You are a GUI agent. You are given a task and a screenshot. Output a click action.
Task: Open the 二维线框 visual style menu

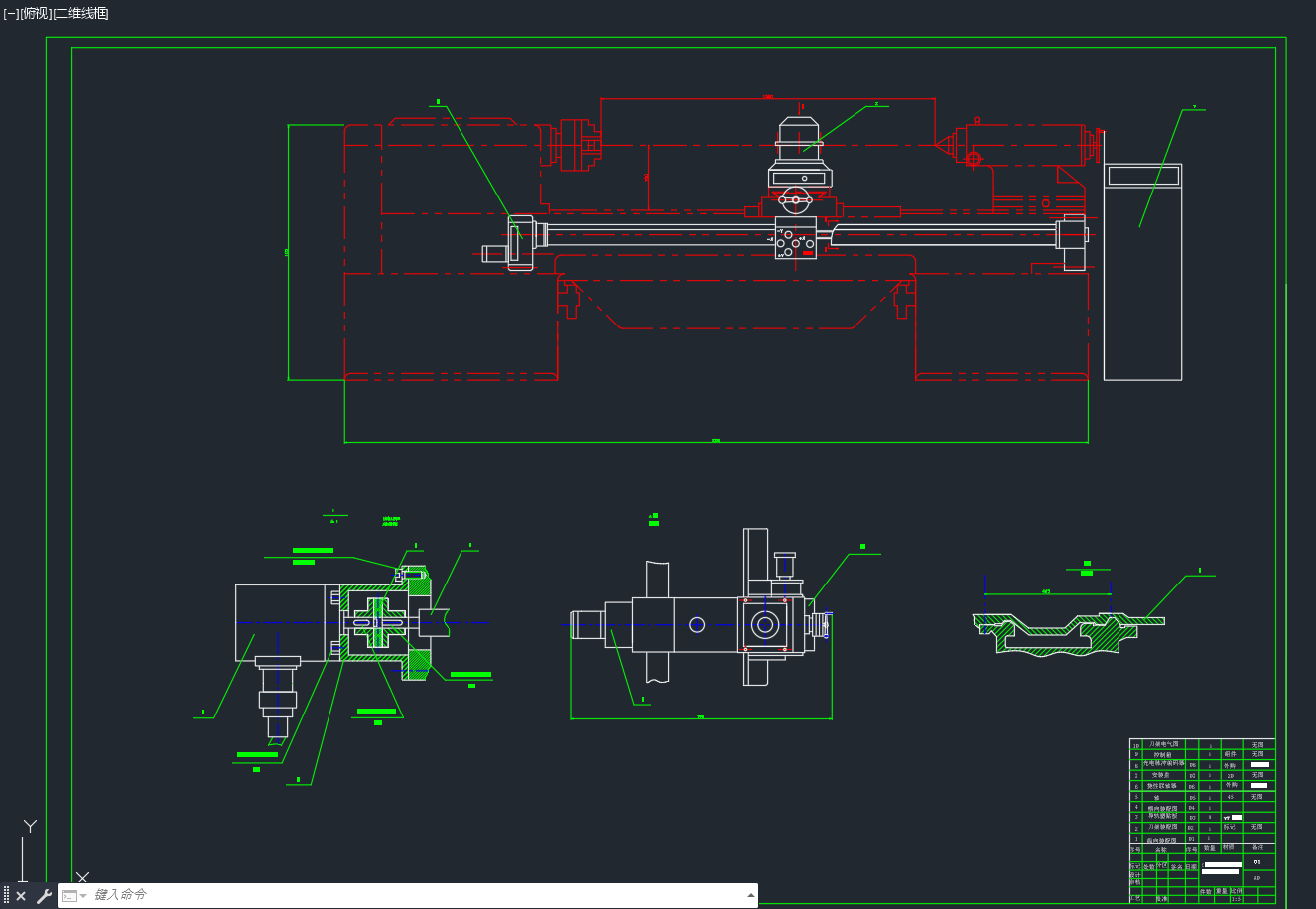80,13
